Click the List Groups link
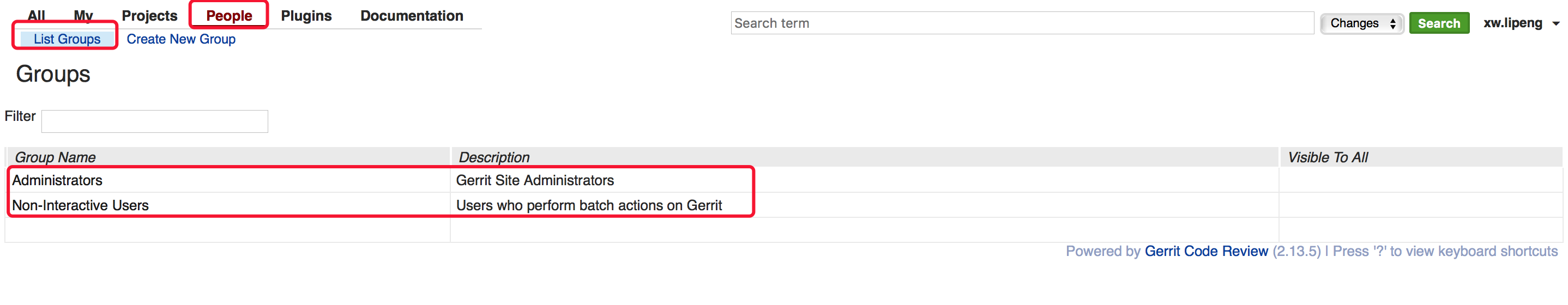The height and width of the screenshot is (305, 1568). (x=67, y=39)
